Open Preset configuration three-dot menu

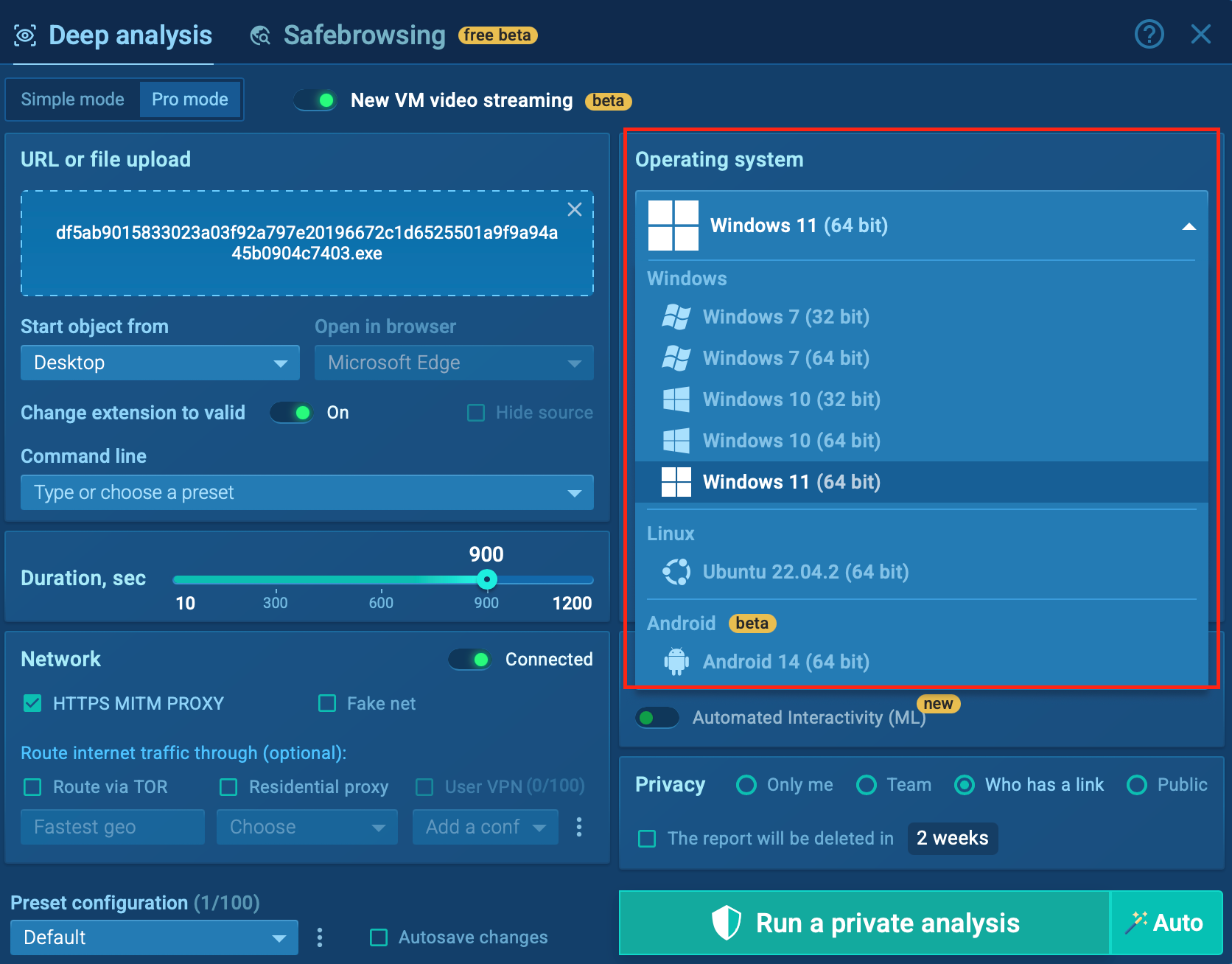pyautogui.click(x=319, y=937)
